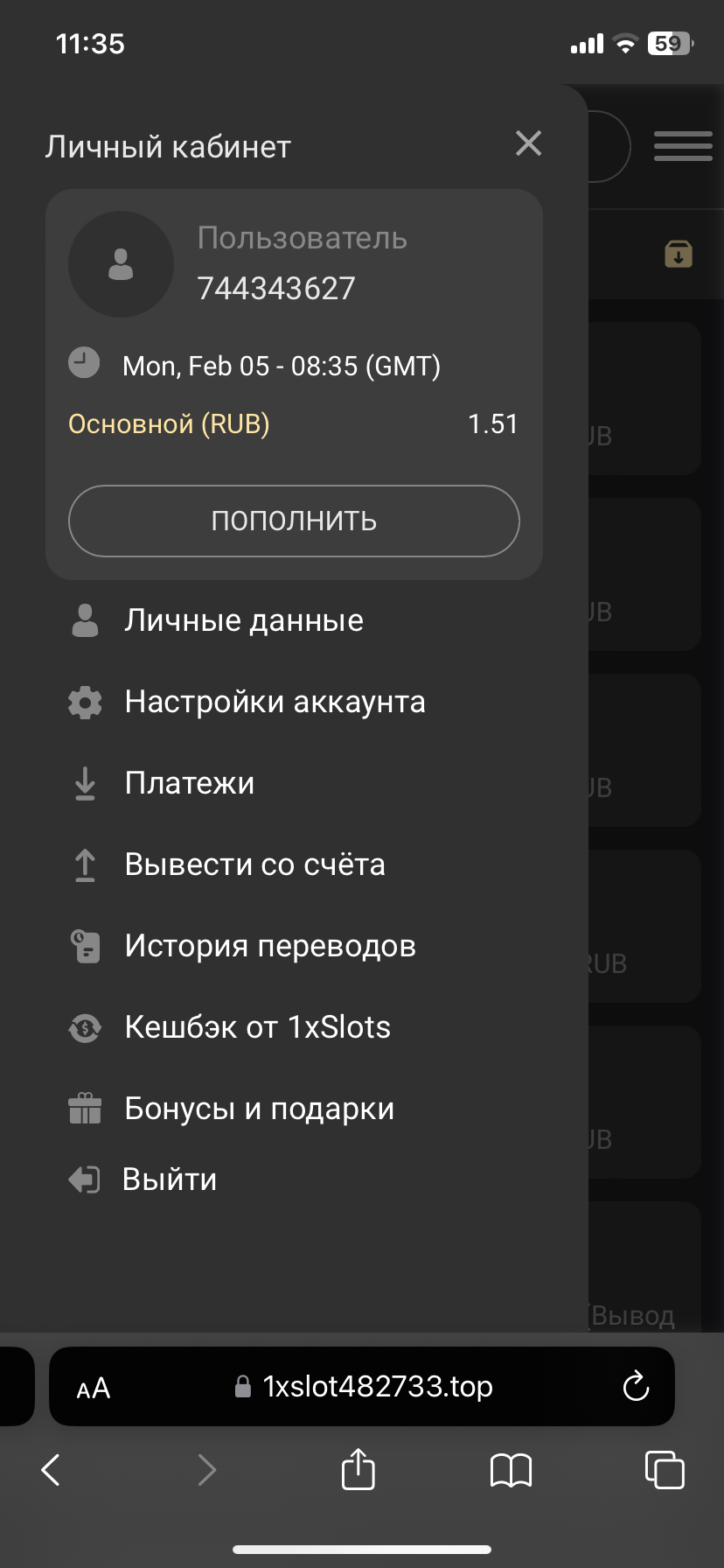Open Личные данные menu item
This screenshot has height=1568, width=724.
pos(243,620)
